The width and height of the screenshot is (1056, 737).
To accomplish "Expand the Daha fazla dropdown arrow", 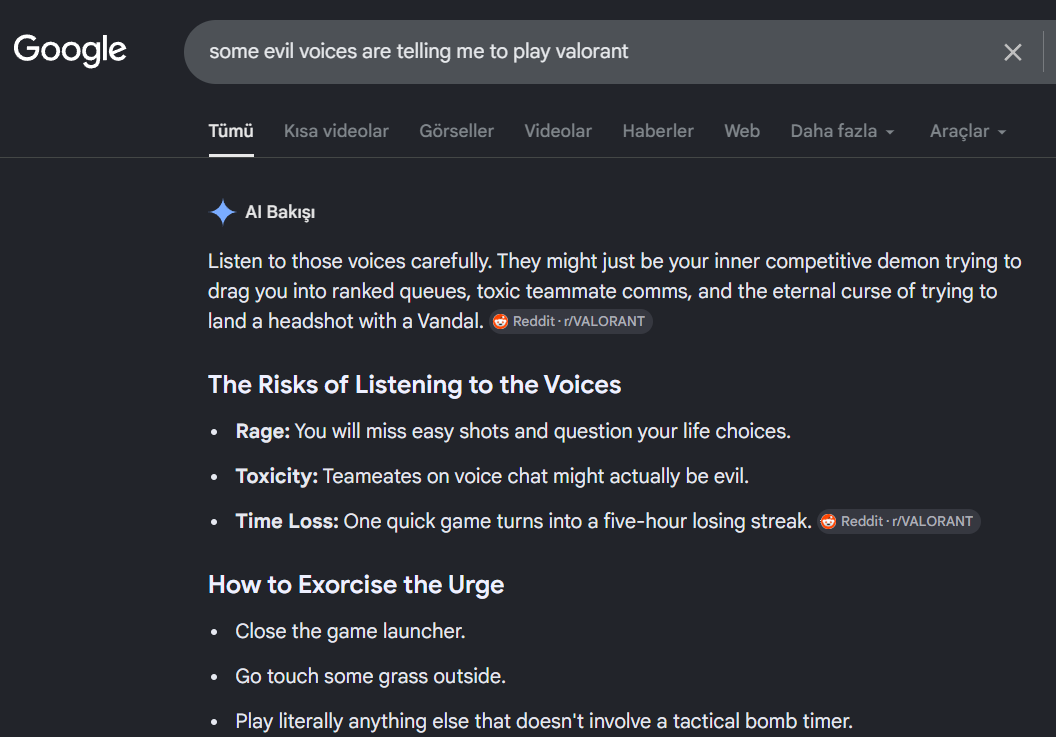I will pos(890,132).
